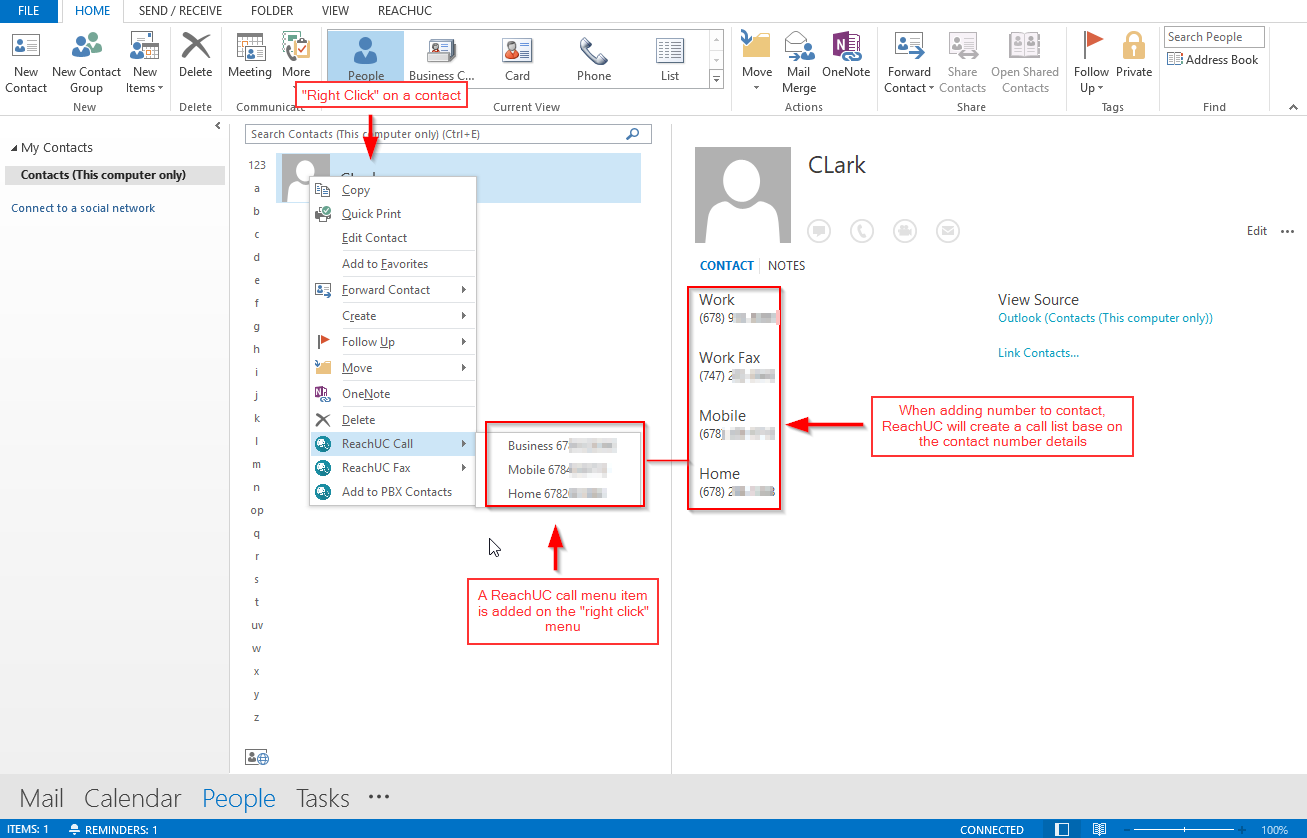Viewport: 1307px width, 838px height.
Task: Expand the Current View gallery
Action: 716,78
